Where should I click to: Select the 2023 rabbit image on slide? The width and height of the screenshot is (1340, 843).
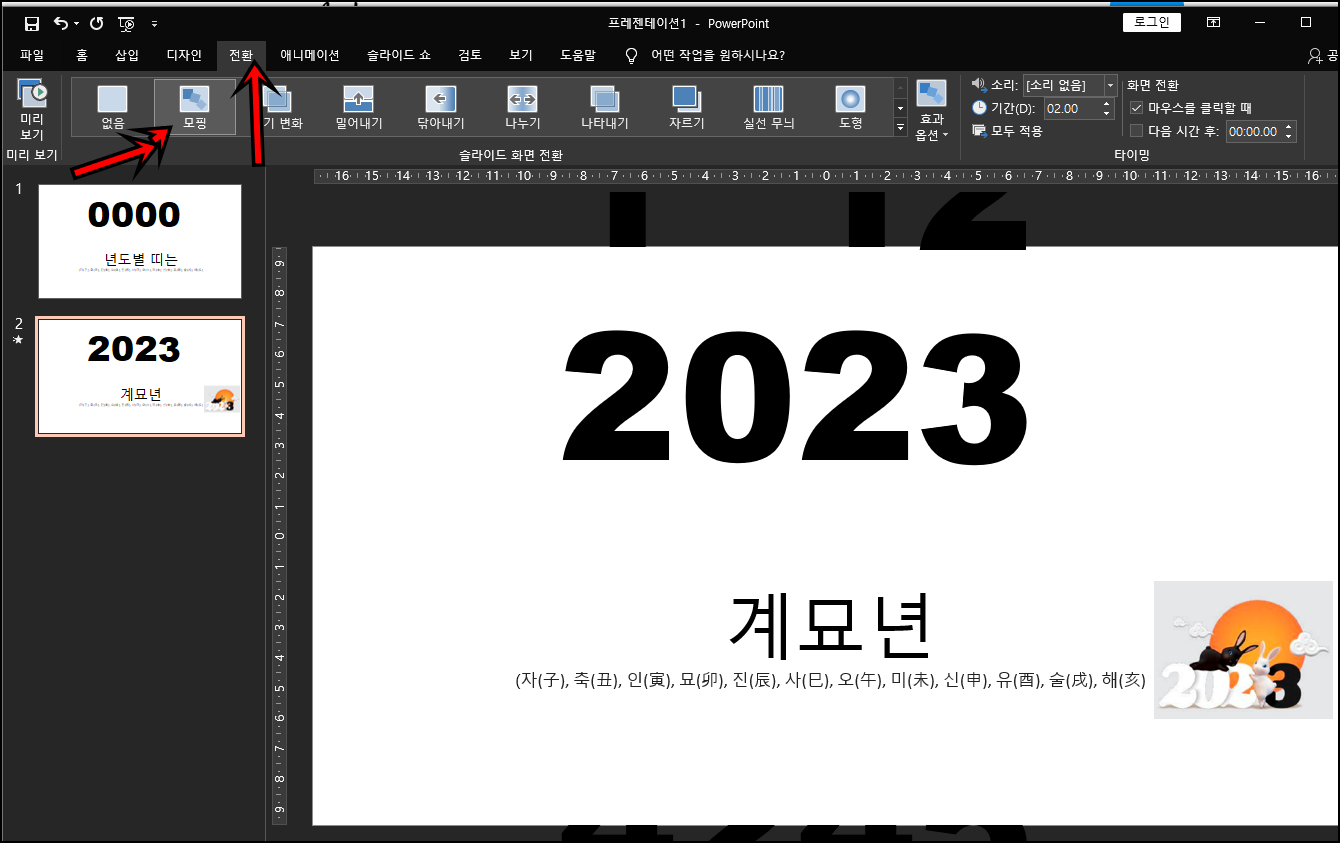click(1243, 649)
